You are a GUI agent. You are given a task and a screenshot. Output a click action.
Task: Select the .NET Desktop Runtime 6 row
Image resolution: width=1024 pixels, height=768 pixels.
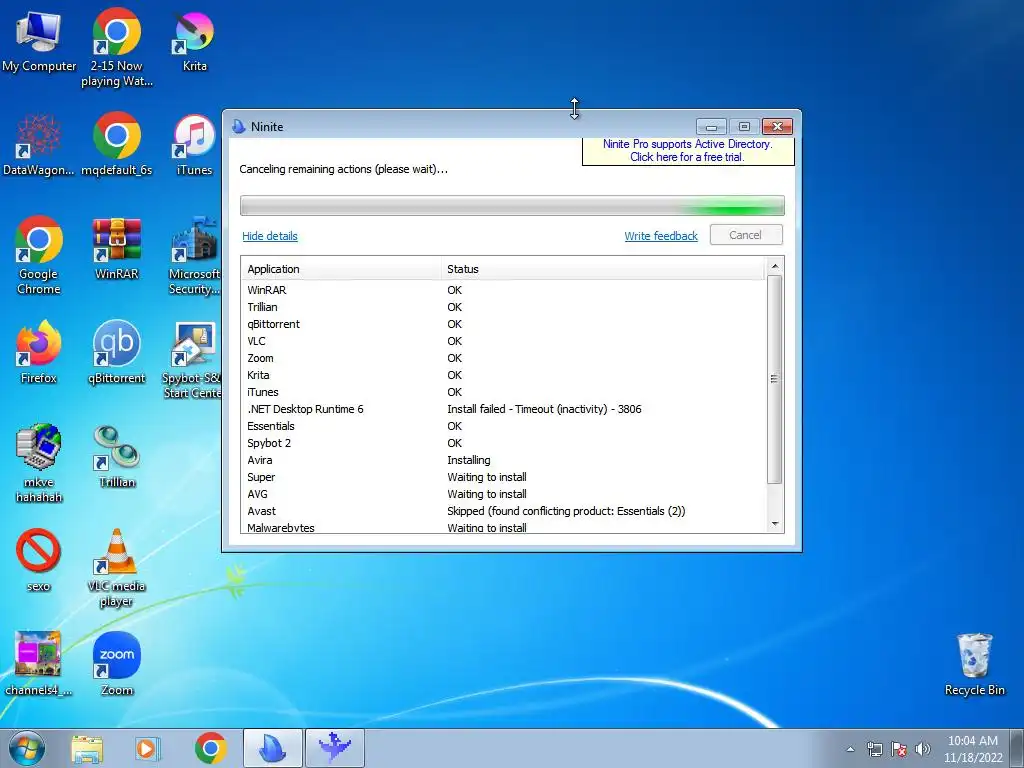(x=504, y=409)
